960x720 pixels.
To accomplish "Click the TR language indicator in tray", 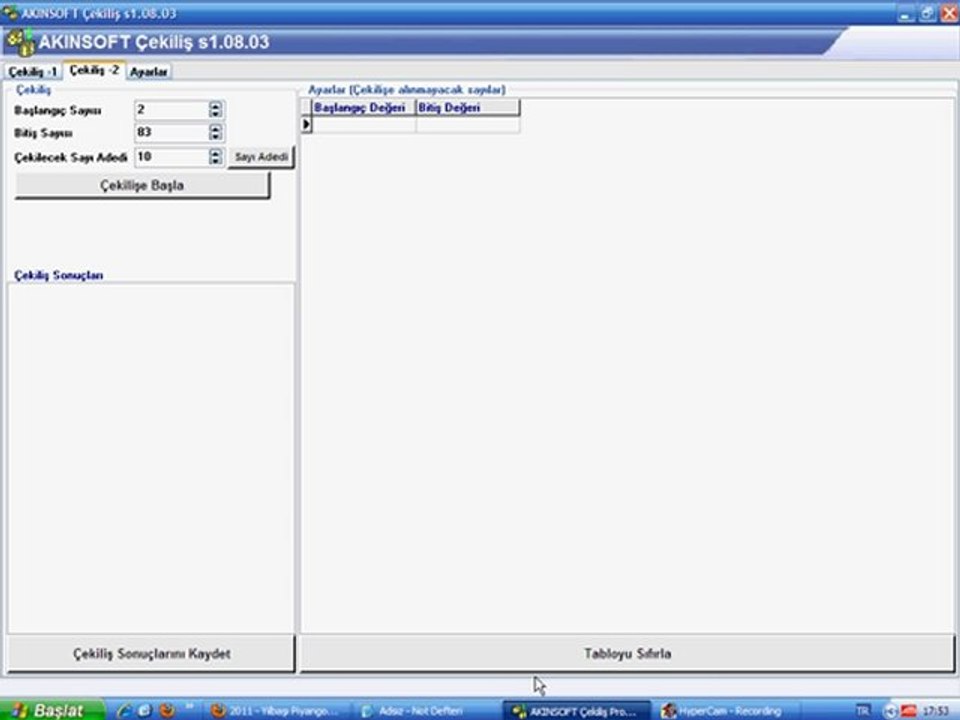I will (863, 711).
